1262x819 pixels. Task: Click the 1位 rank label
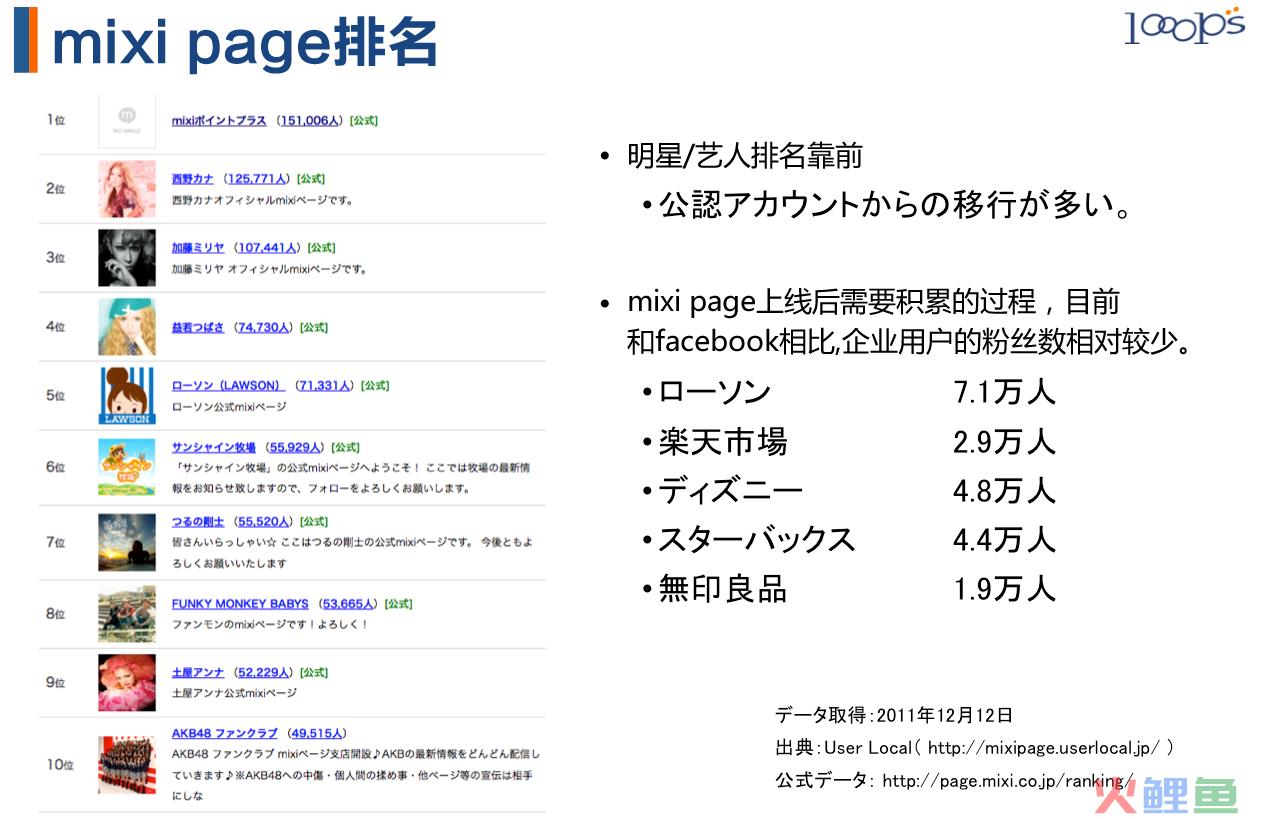56,120
